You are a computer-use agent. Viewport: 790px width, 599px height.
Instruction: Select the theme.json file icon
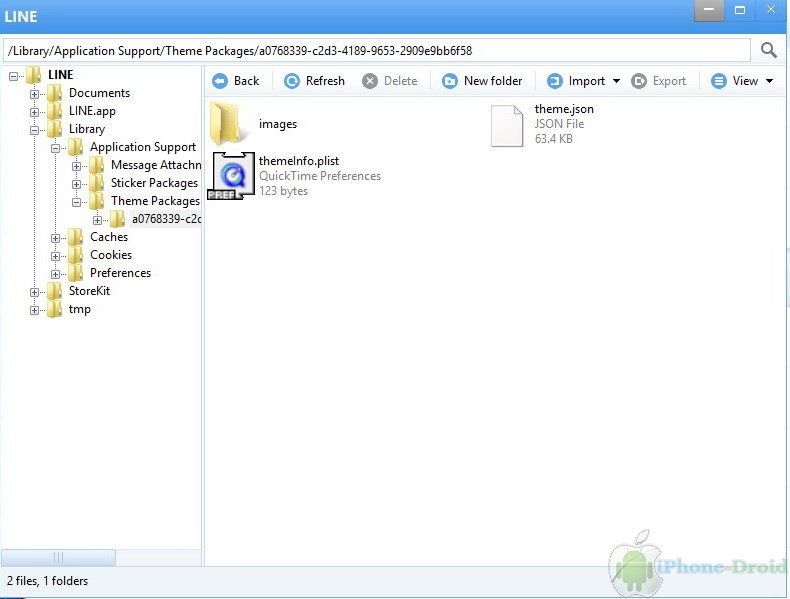tap(507, 126)
